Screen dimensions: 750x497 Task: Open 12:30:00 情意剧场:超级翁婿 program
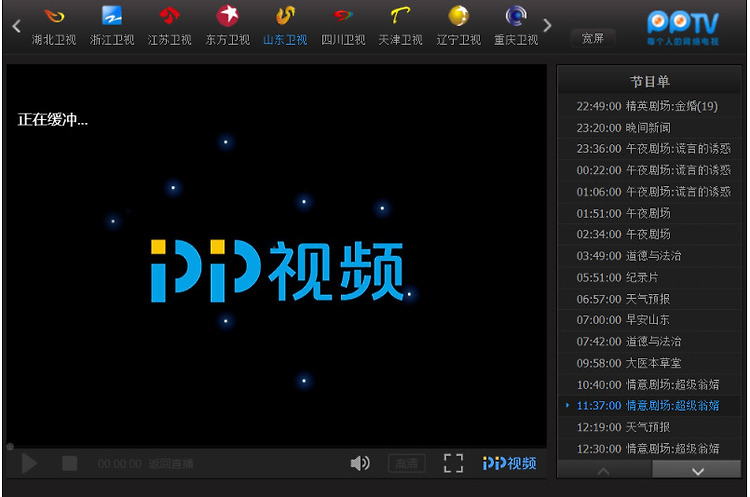649,449
